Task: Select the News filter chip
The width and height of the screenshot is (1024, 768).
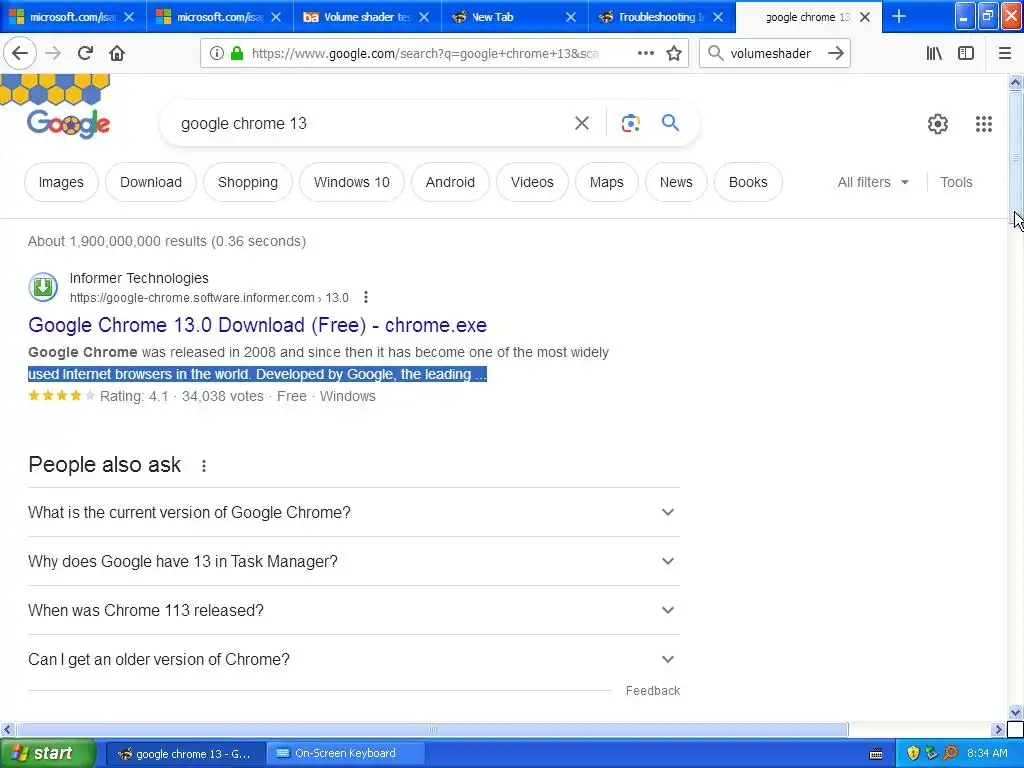Action: click(x=676, y=182)
